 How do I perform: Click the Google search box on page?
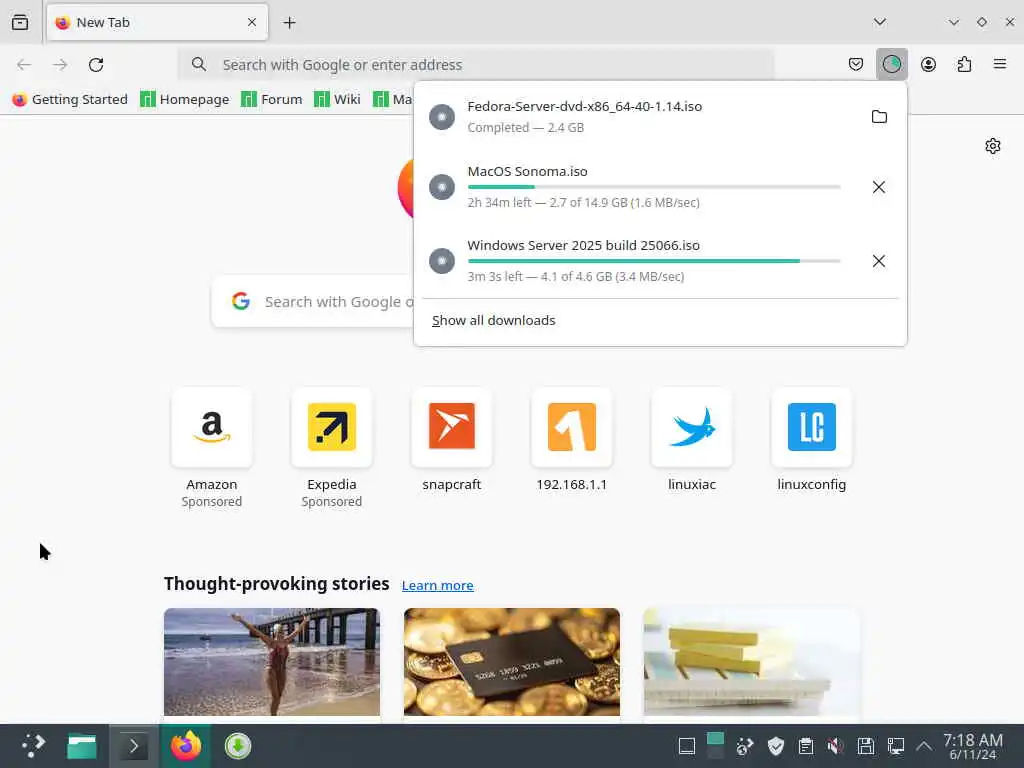[x=313, y=301]
